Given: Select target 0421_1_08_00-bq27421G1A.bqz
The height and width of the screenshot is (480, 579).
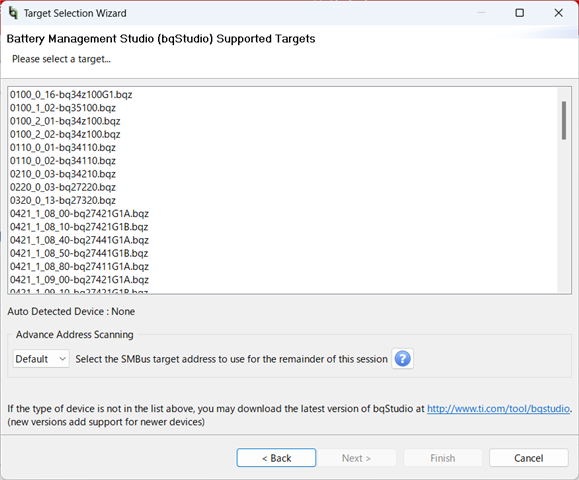Looking at the screenshot, I should coord(79,214).
